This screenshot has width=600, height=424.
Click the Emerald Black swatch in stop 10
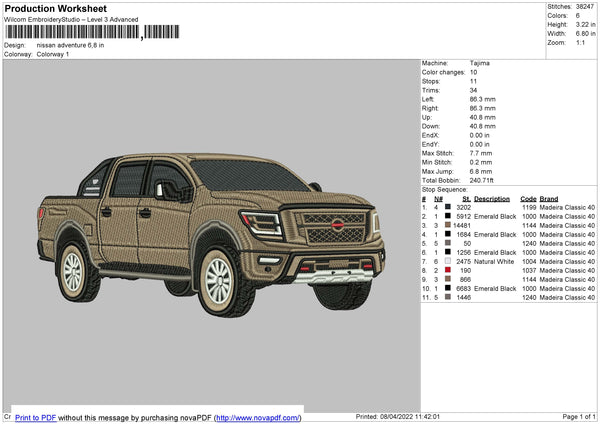(449, 288)
